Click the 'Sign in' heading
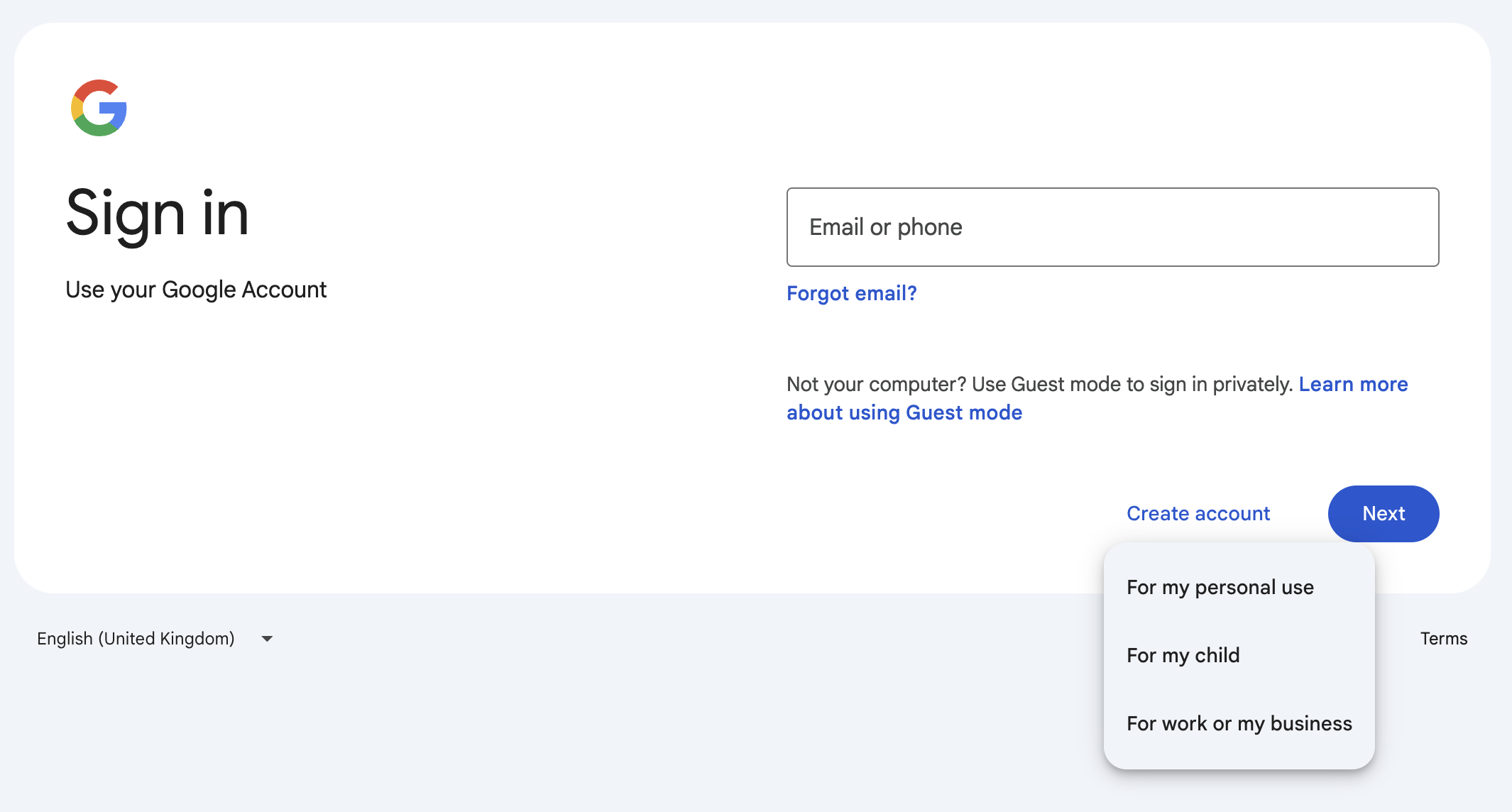Screen dimensions: 1512x812 click(x=157, y=213)
